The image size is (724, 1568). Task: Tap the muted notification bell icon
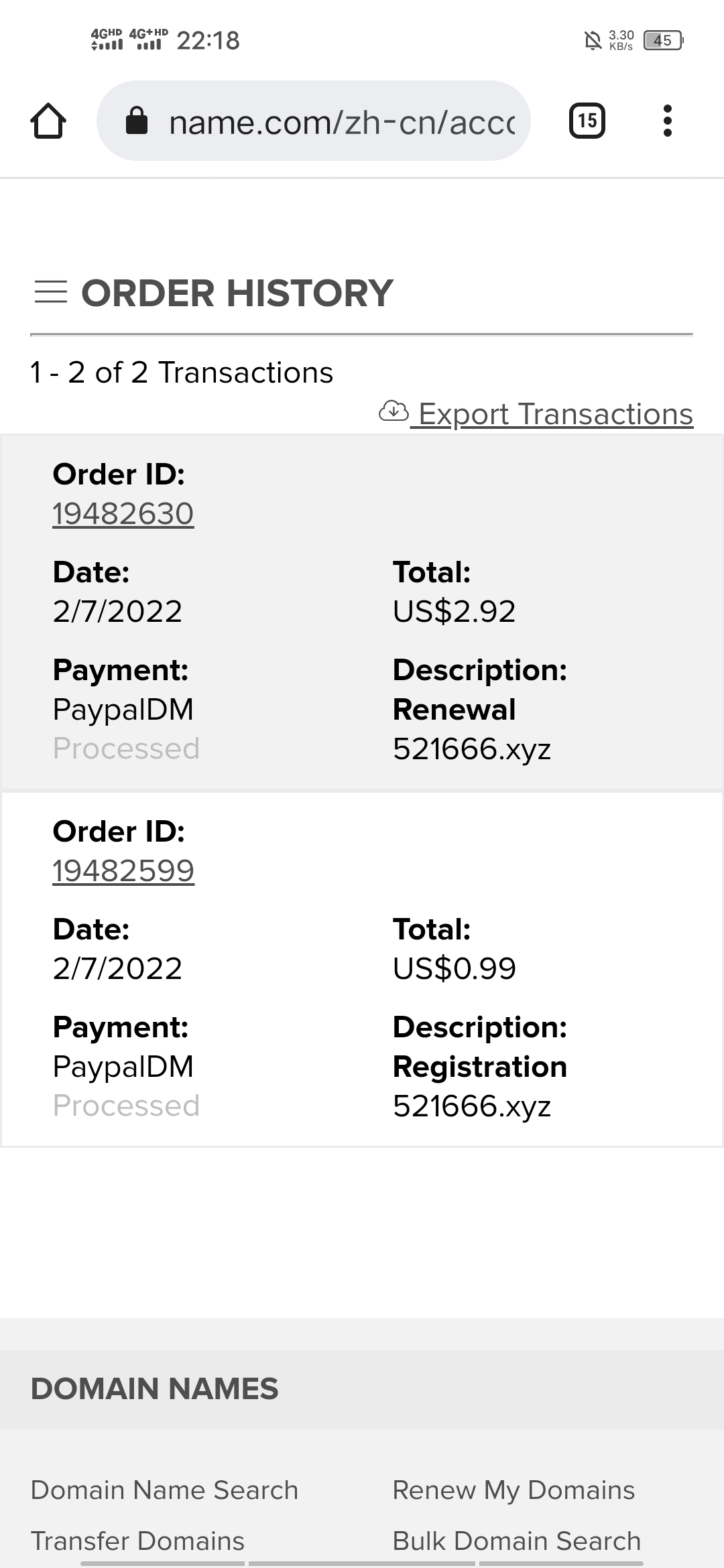pyautogui.click(x=593, y=41)
